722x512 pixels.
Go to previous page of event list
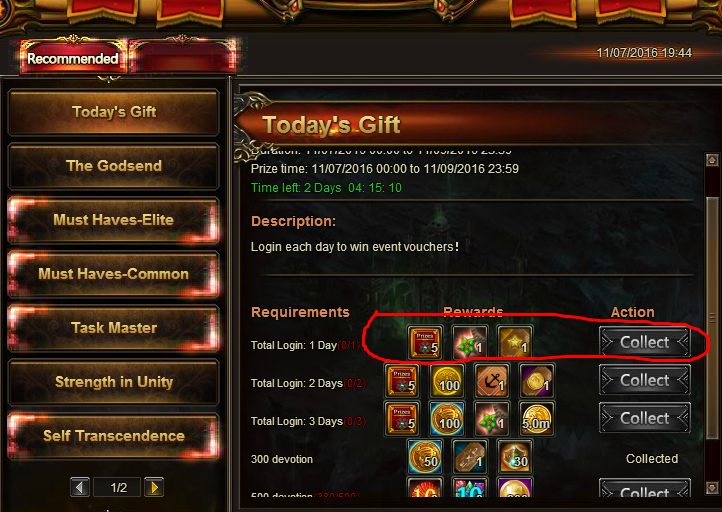coord(80,487)
